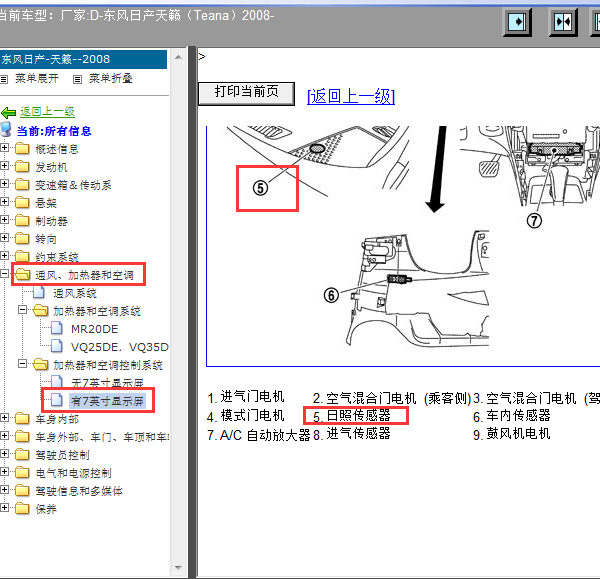Viewport: 600px width, 579px height.
Task: Click the 东风日产-天籁--2008 header bar
Action: tap(83, 59)
